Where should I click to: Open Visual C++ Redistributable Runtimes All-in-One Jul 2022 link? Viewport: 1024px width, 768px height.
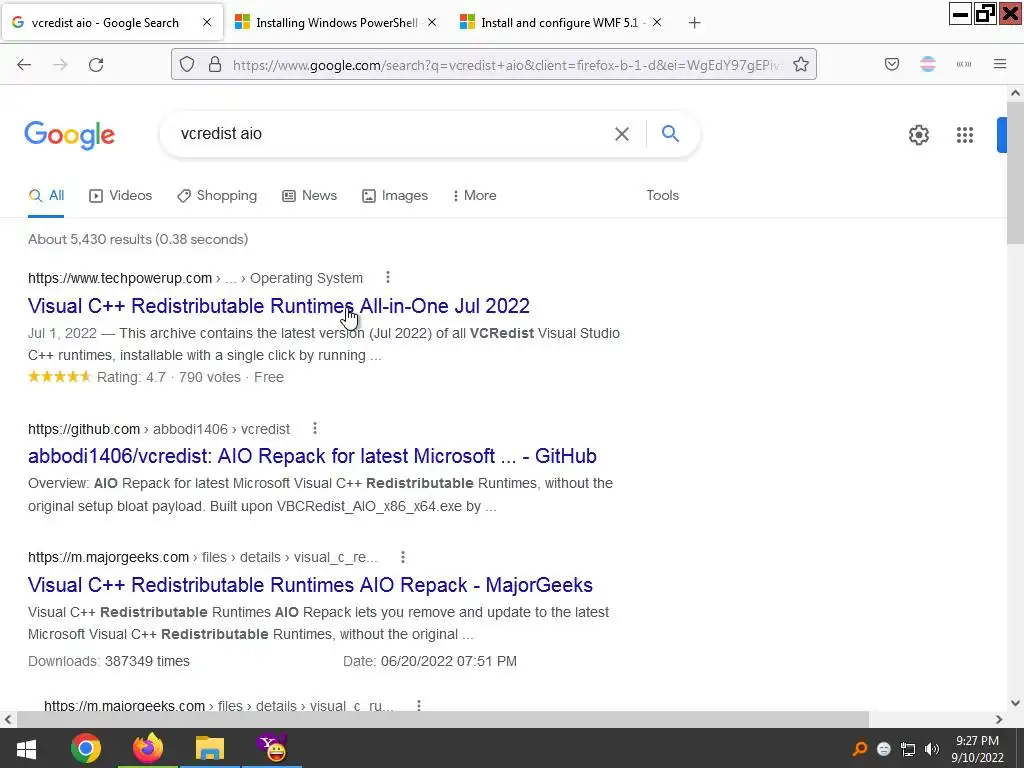click(279, 306)
